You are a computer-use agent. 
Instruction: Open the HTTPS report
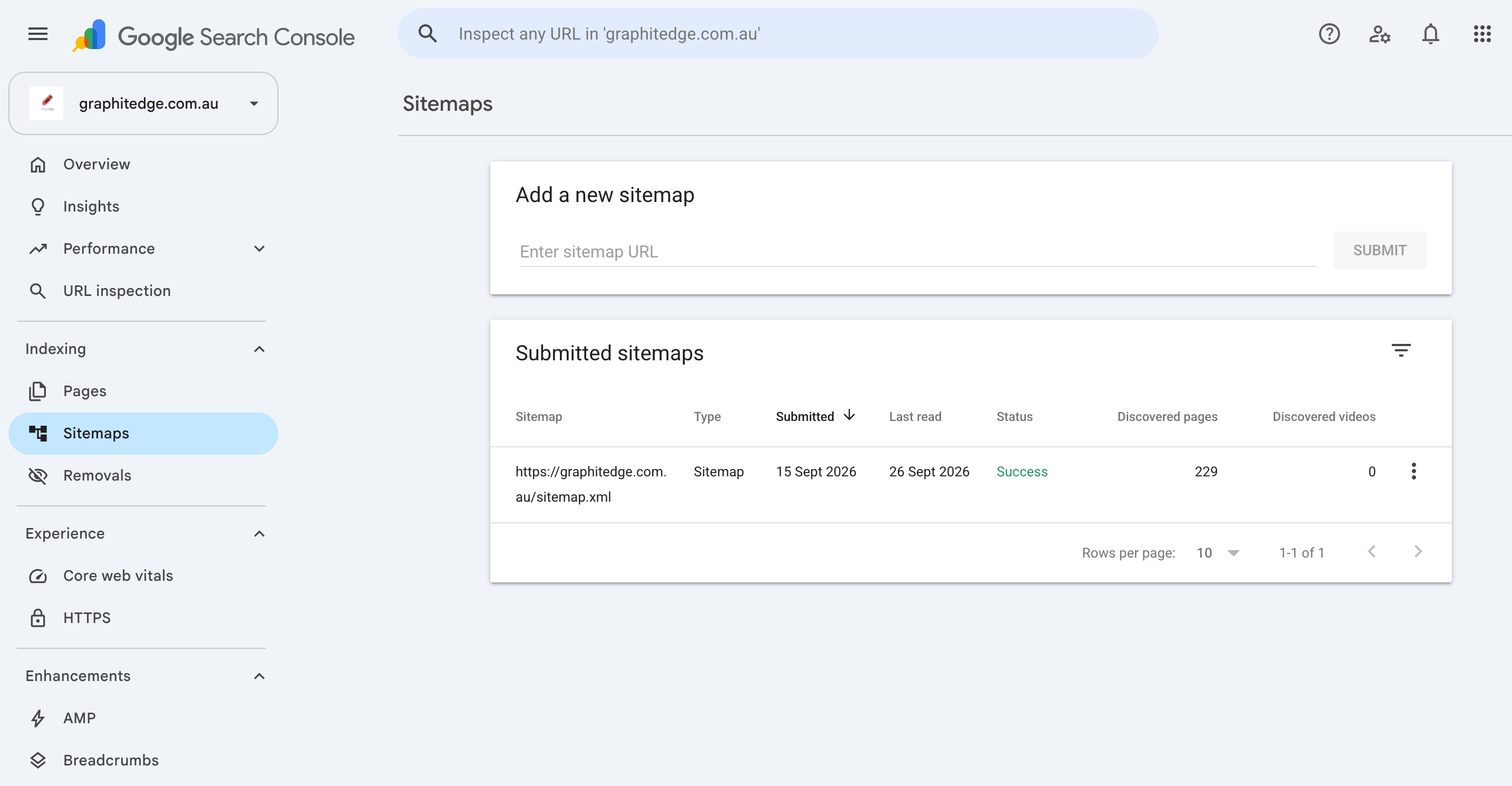pyautogui.click(x=143, y=618)
